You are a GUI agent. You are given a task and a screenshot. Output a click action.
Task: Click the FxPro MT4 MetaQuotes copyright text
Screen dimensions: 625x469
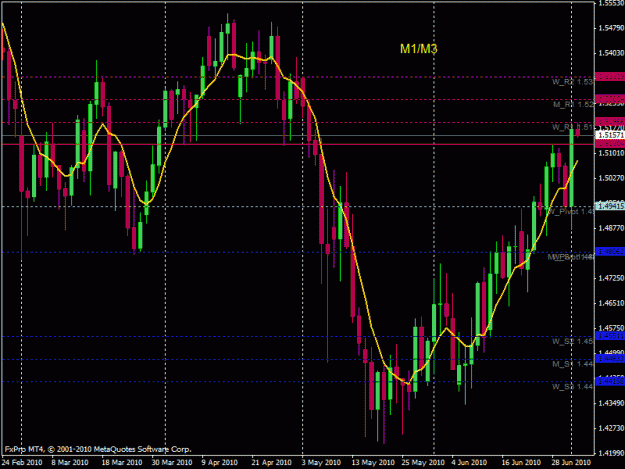(98, 449)
